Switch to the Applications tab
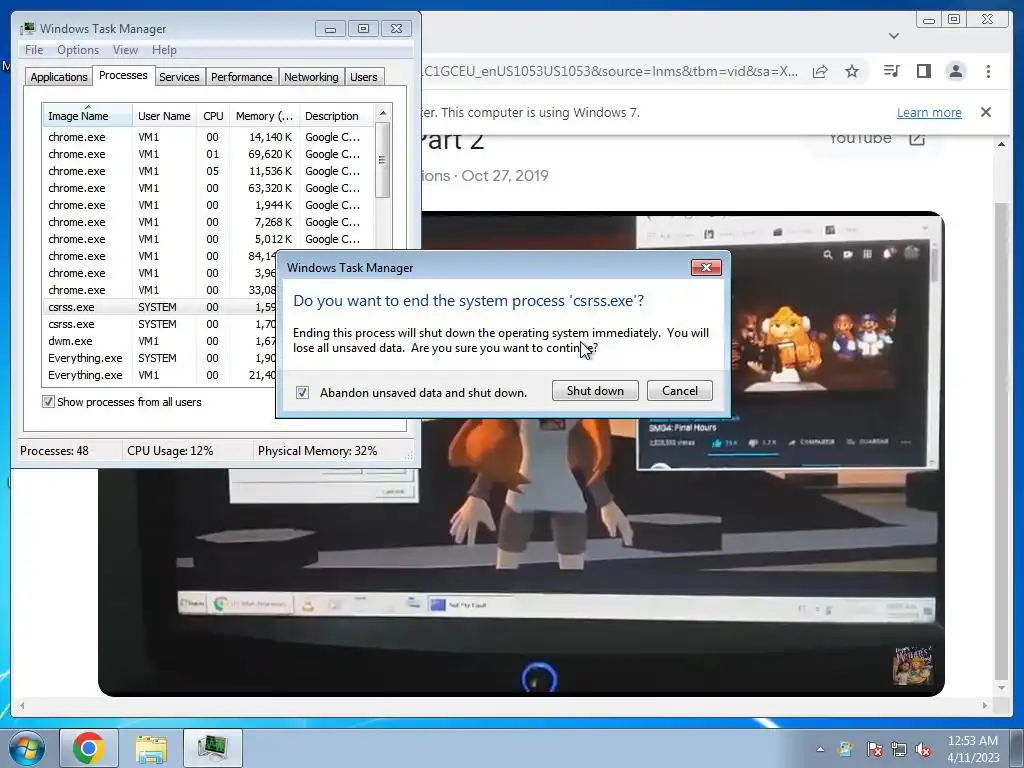The width and height of the screenshot is (1024, 768). coord(59,77)
